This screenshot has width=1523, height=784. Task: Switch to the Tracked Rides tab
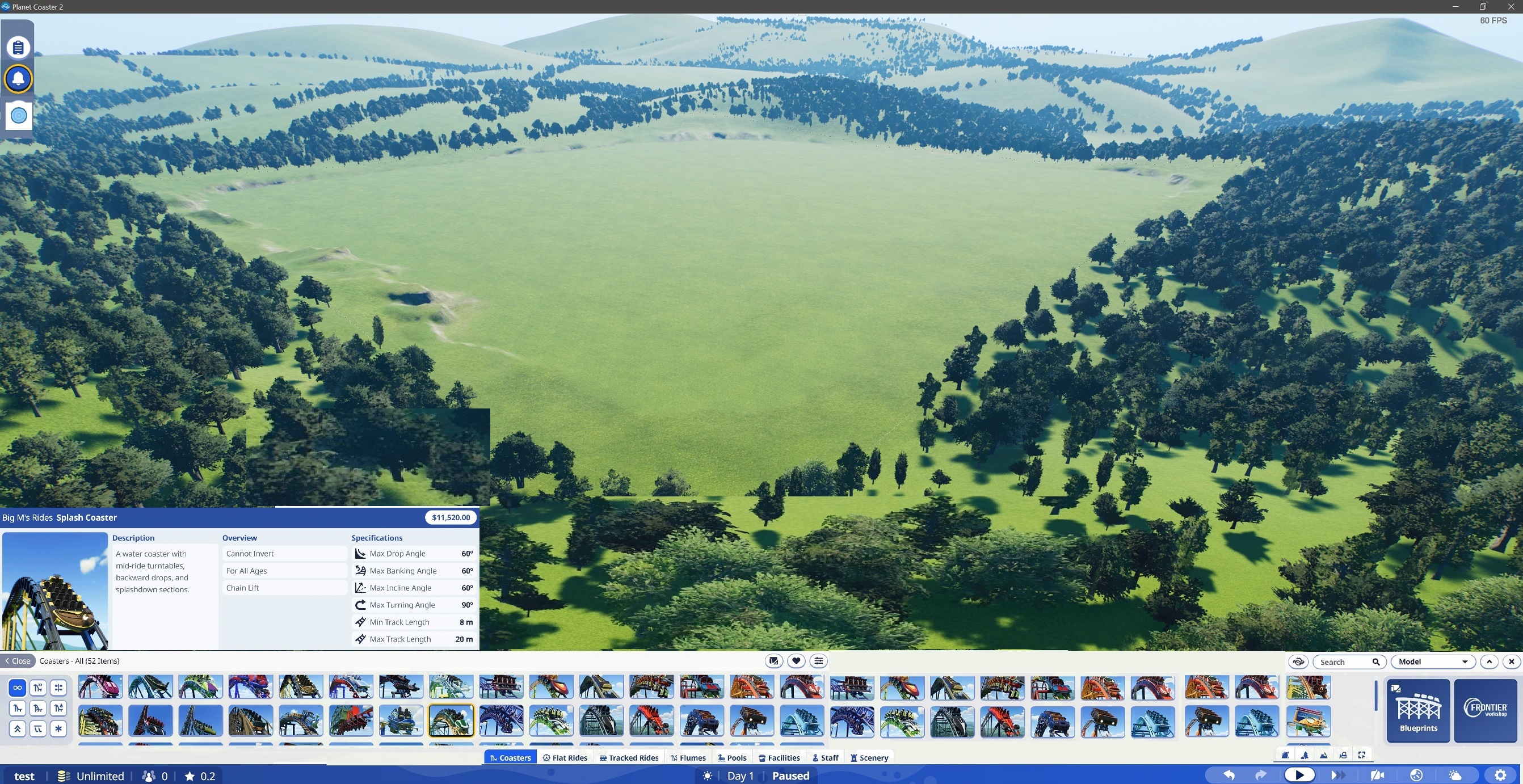[x=629, y=758]
